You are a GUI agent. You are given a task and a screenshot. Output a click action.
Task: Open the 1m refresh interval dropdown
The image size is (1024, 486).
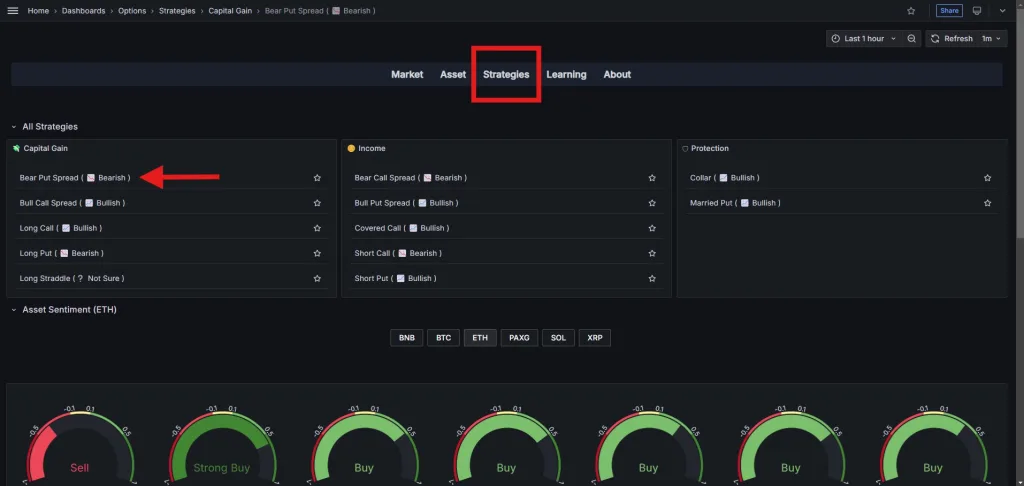tap(993, 39)
